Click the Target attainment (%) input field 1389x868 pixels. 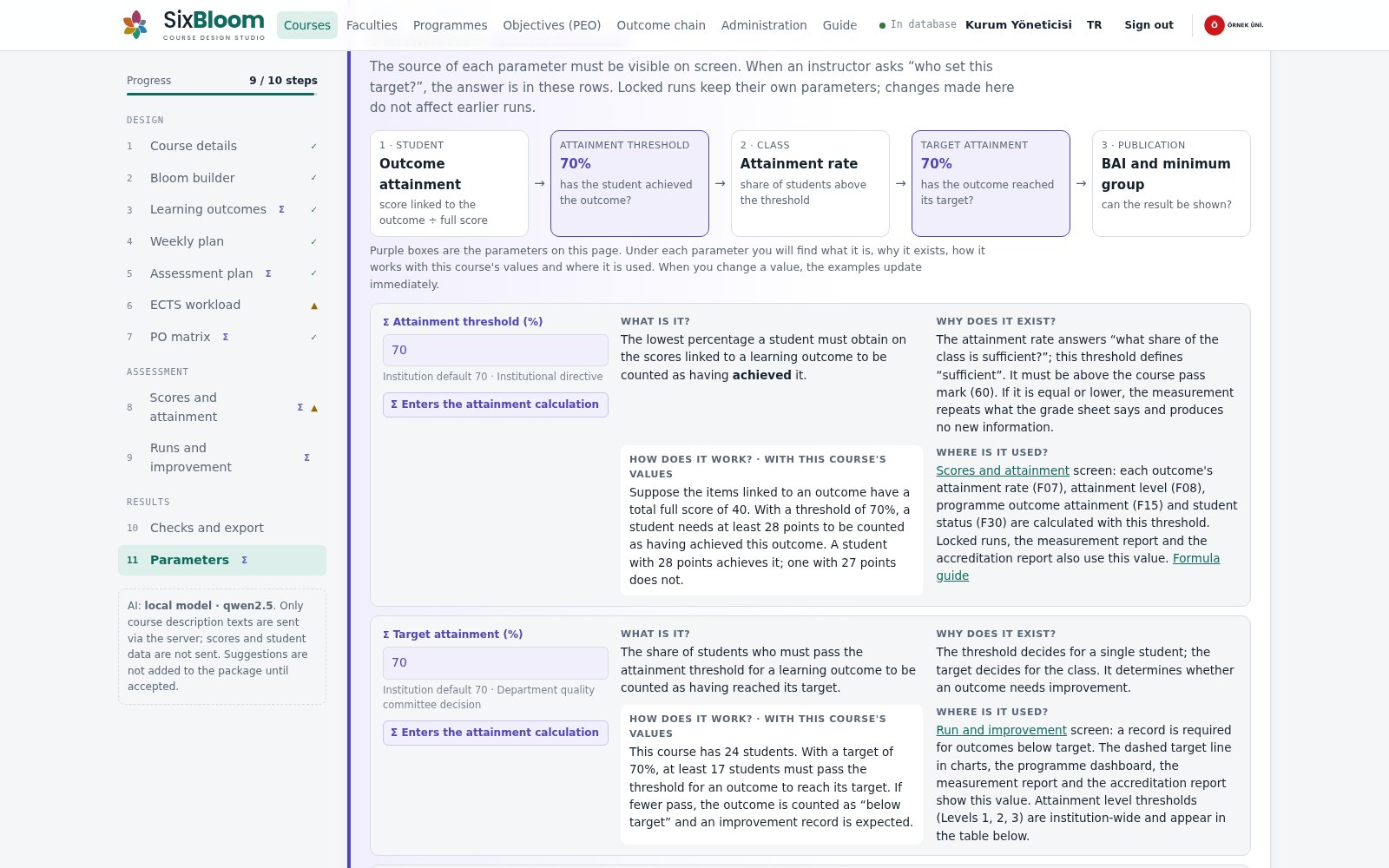(x=495, y=662)
